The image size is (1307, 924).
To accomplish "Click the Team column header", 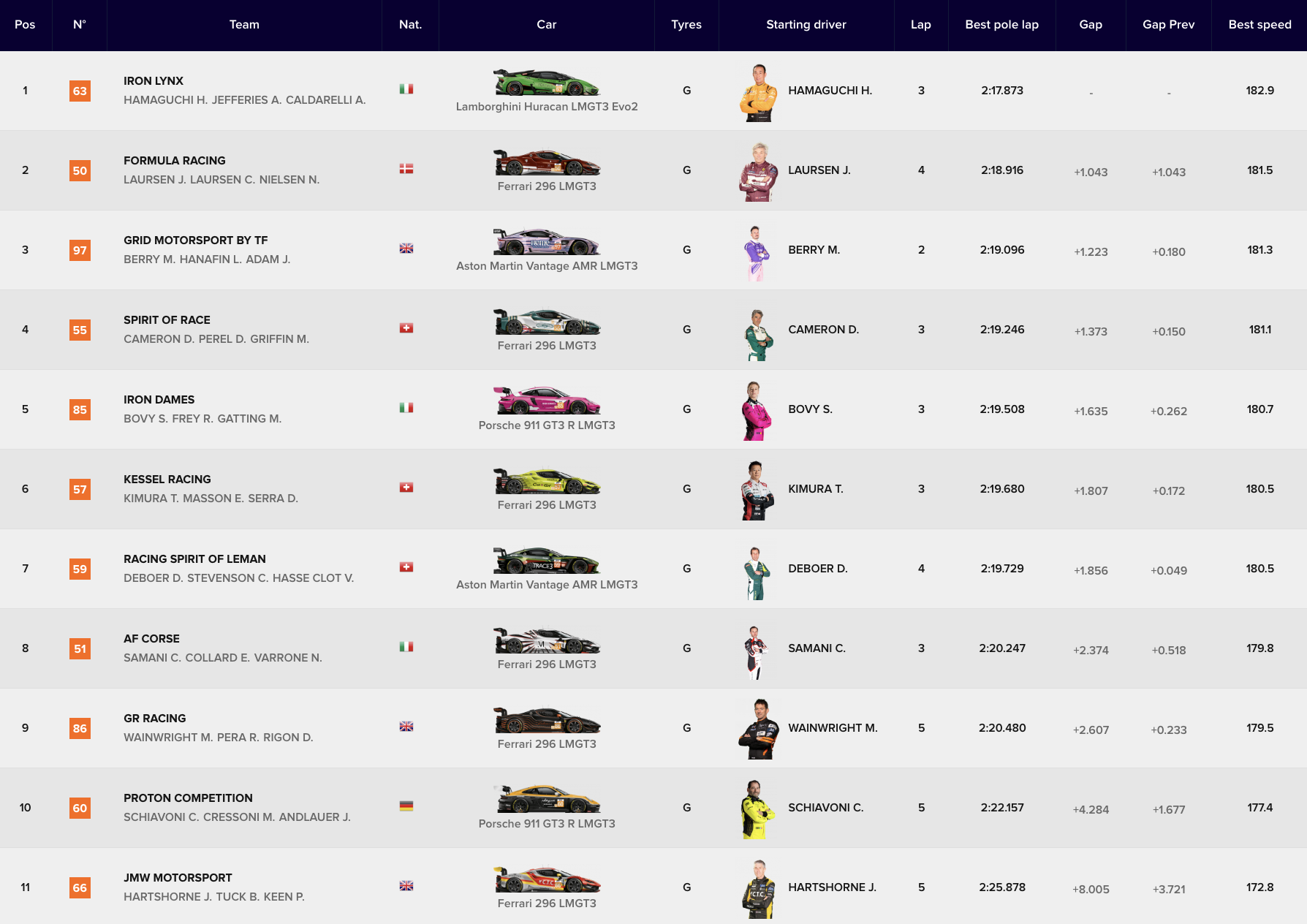I will (244, 25).
